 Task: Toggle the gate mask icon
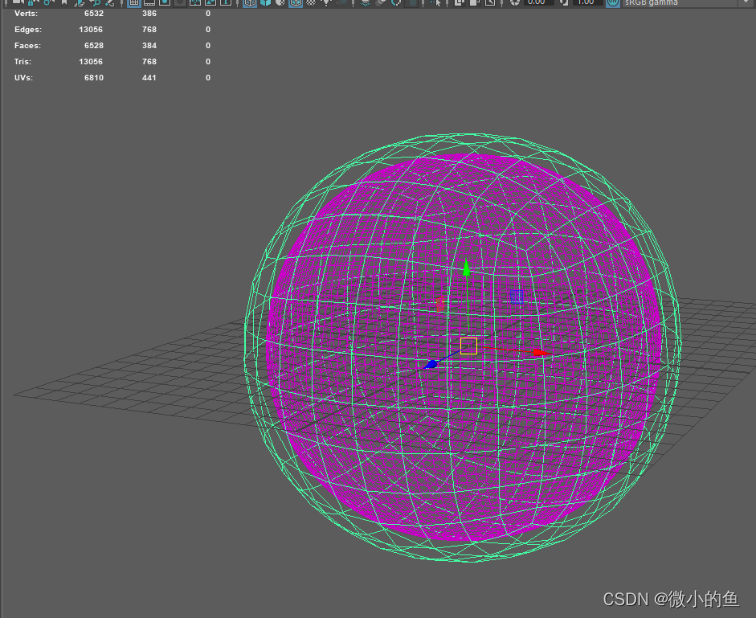click(180, 2)
